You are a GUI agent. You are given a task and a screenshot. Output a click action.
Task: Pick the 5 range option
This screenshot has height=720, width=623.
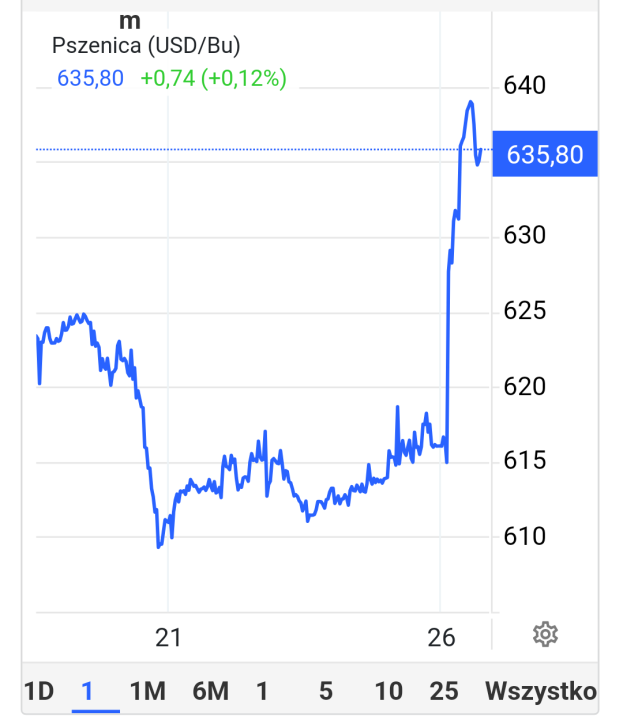tap(326, 691)
